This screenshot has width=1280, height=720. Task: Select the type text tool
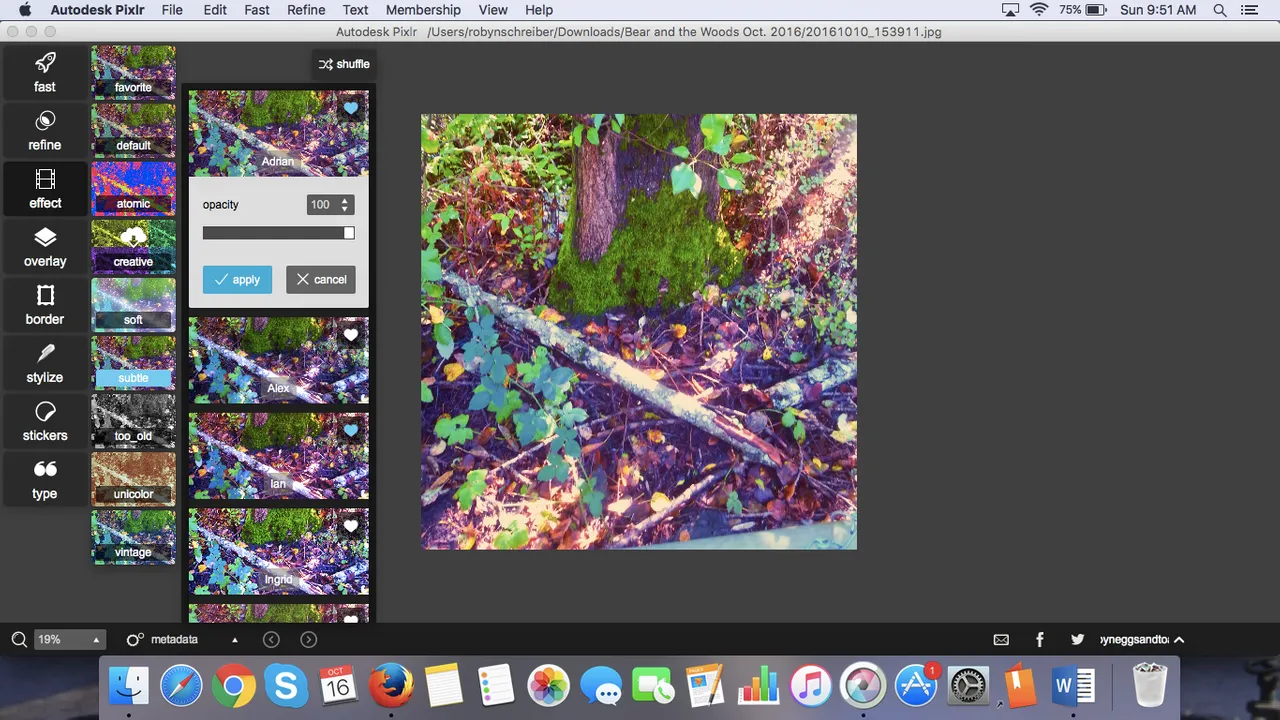pos(45,478)
